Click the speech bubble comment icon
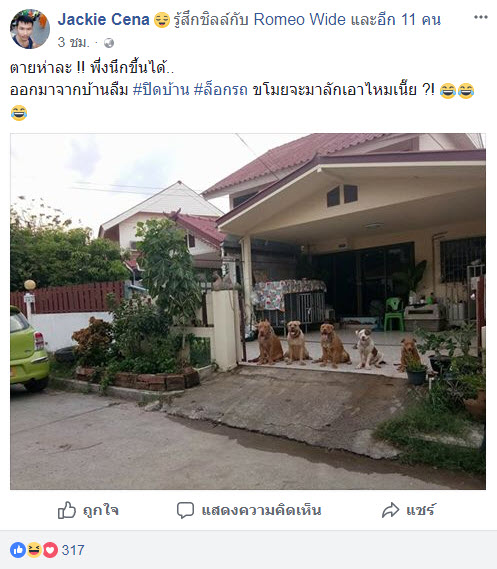Image resolution: width=497 pixels, height=569 pixels. click(x=185, y=510)
